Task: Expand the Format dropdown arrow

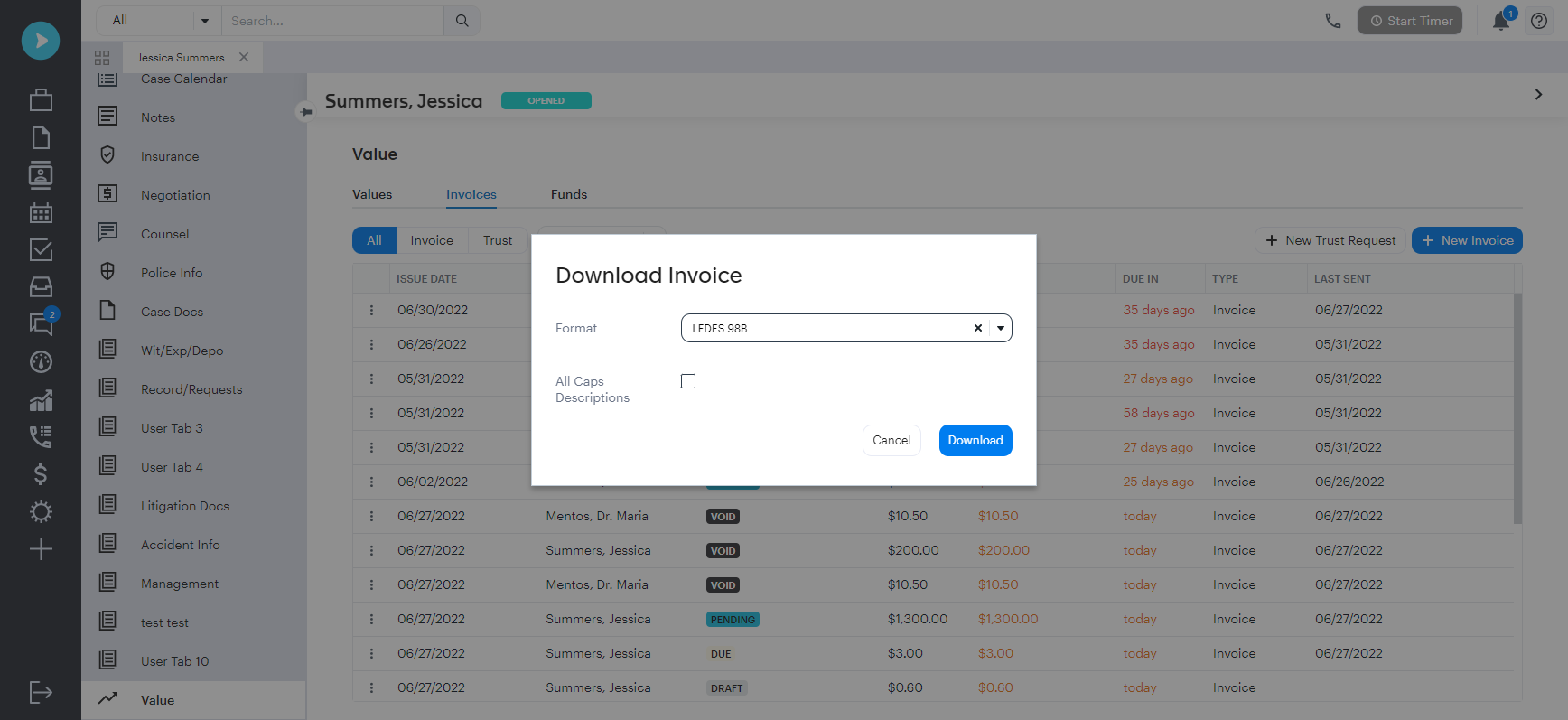Action: pos(1001,329)
